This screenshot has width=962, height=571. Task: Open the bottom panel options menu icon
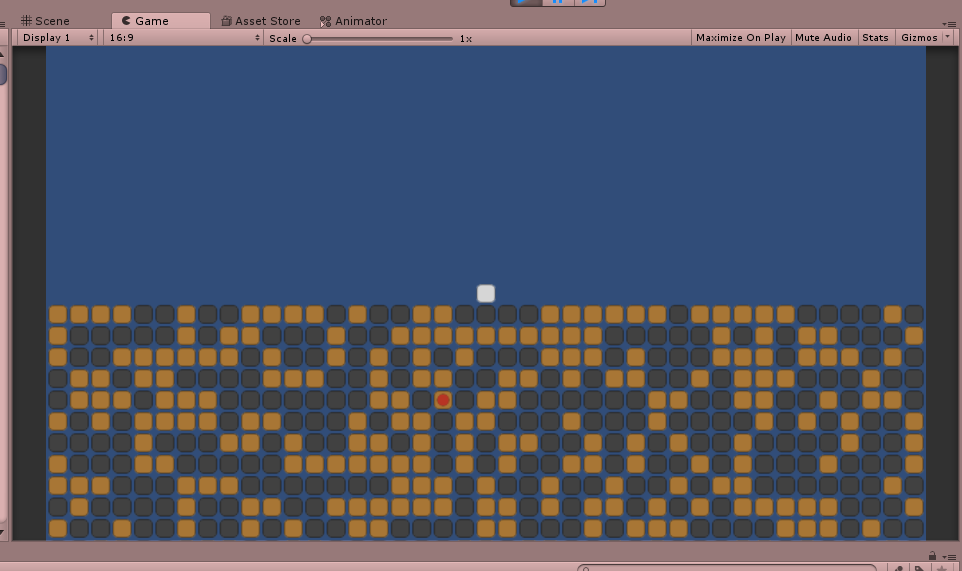click(950, 557)
